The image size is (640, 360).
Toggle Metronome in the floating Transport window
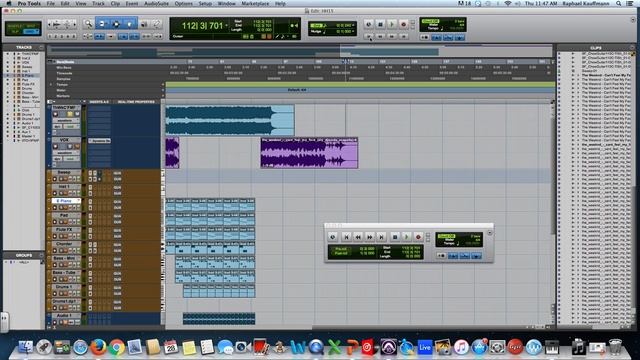coord(453,256)
